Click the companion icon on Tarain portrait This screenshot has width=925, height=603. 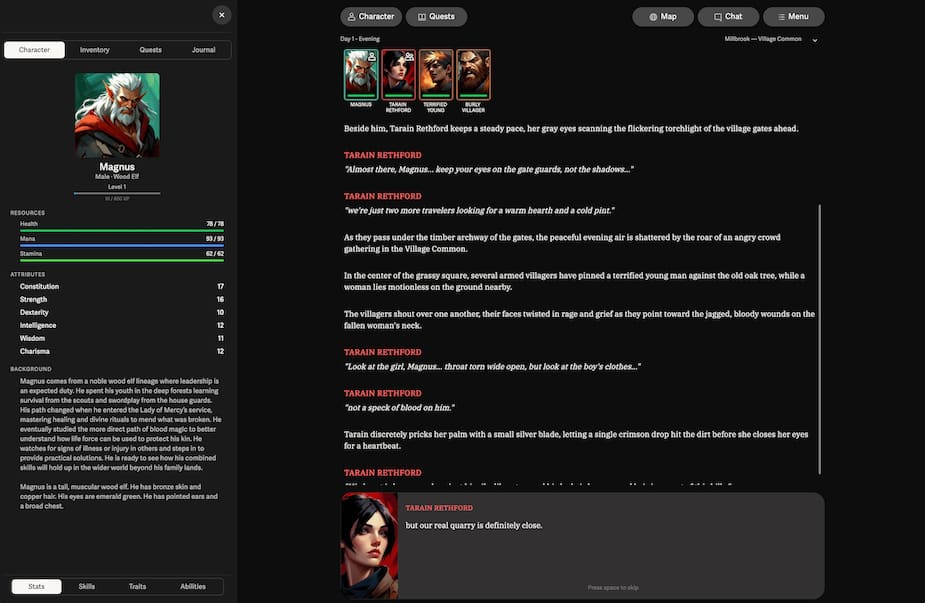point(409,57)
